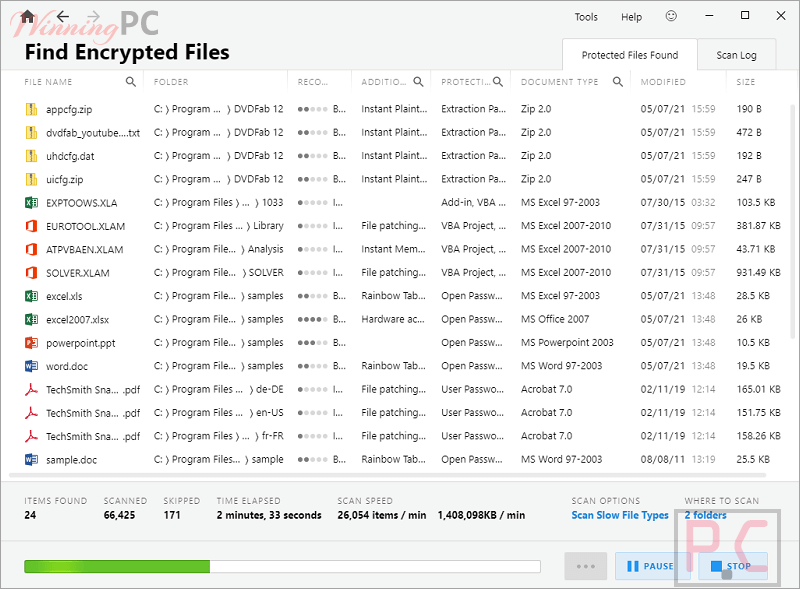Click the fr-FR TechSmith PDF icon
800x589 pixels.
31,436
